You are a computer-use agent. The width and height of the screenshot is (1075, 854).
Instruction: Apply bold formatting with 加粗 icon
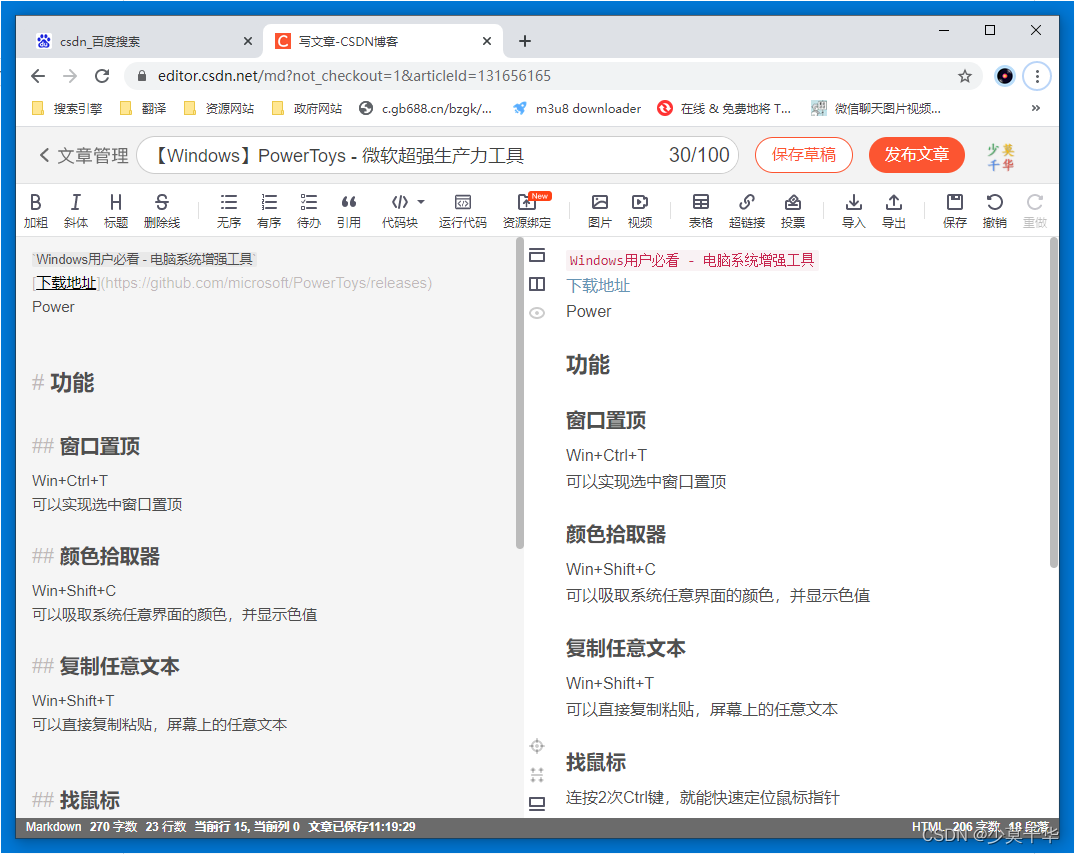point(36,210)
